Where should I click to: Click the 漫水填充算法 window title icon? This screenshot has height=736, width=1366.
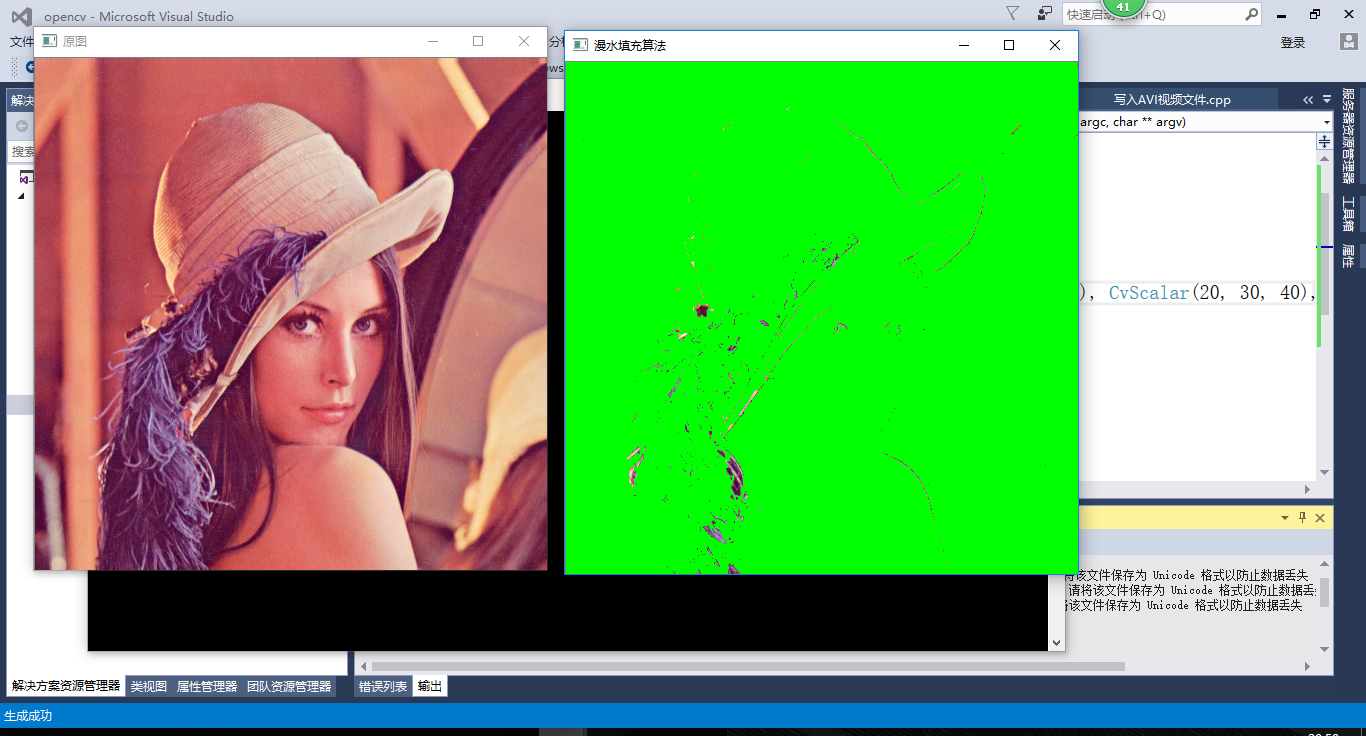coord(580,45)
